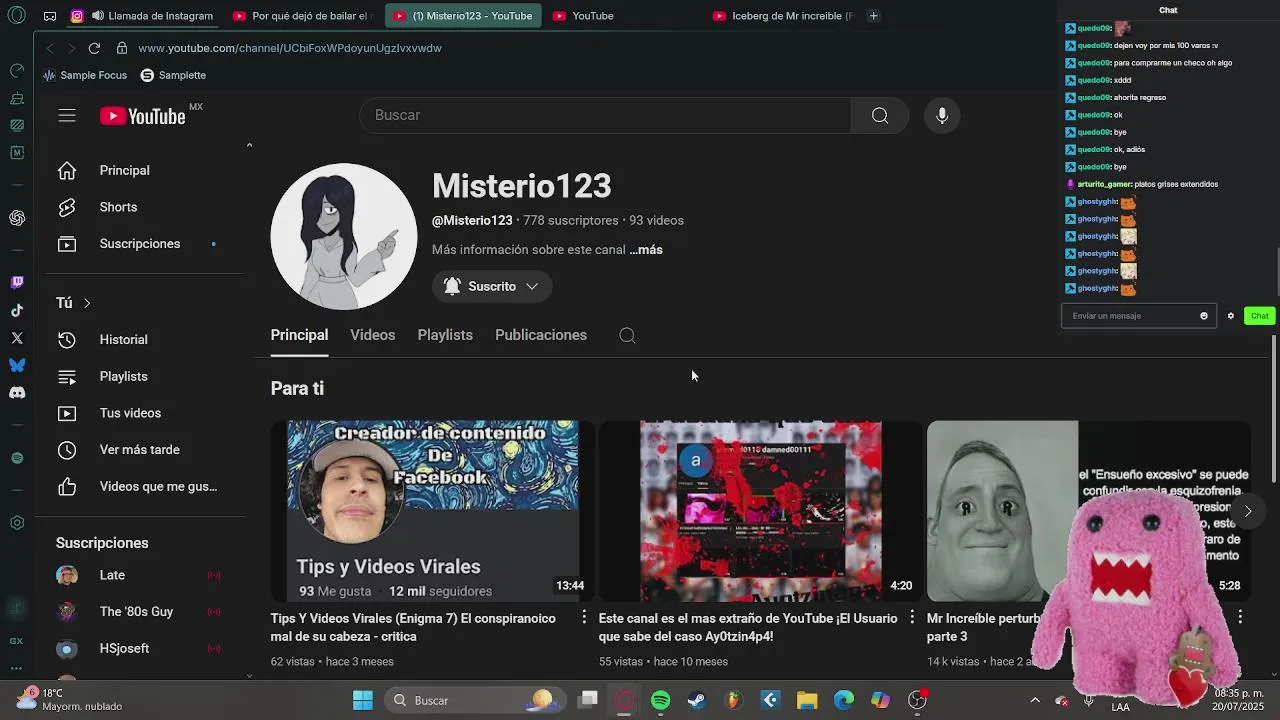Screen dimensions: 1280x720
Task: Expand the Tú section chevron
Action: click(x=87, y=303)
